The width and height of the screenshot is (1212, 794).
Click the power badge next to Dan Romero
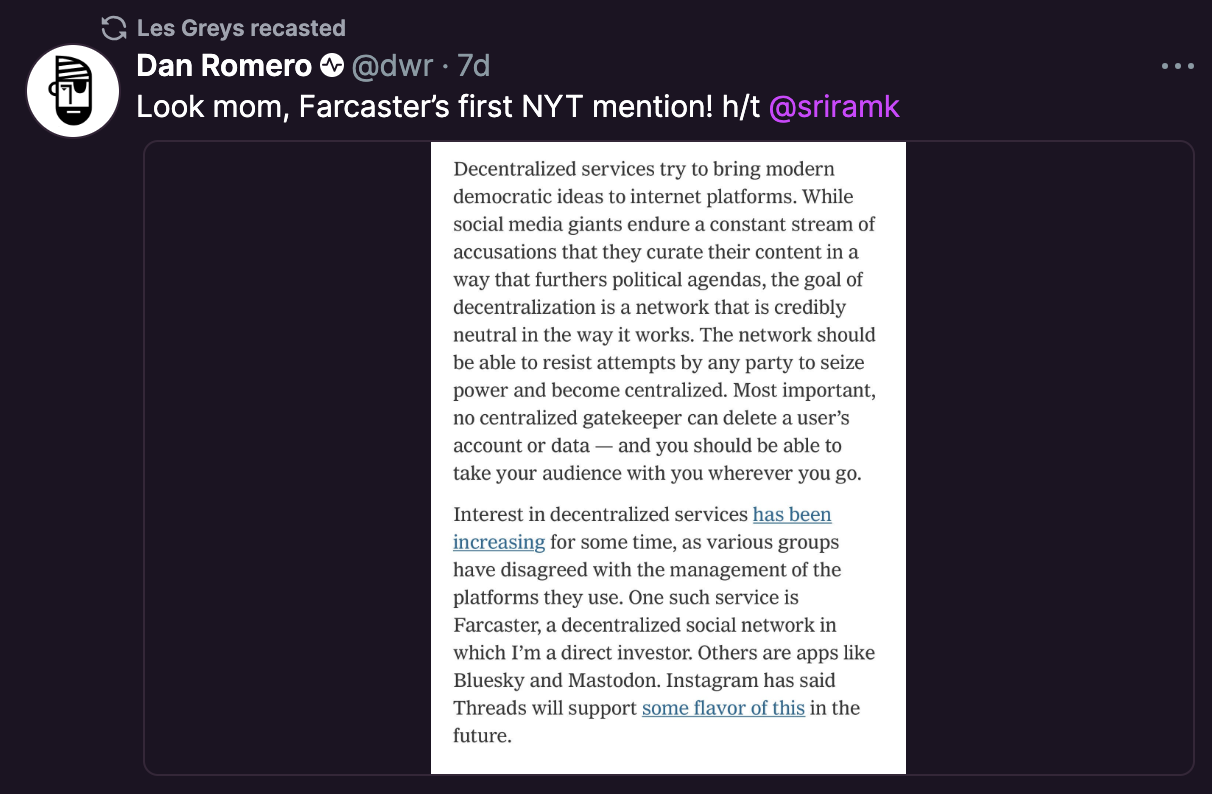(x=332, y=67)
